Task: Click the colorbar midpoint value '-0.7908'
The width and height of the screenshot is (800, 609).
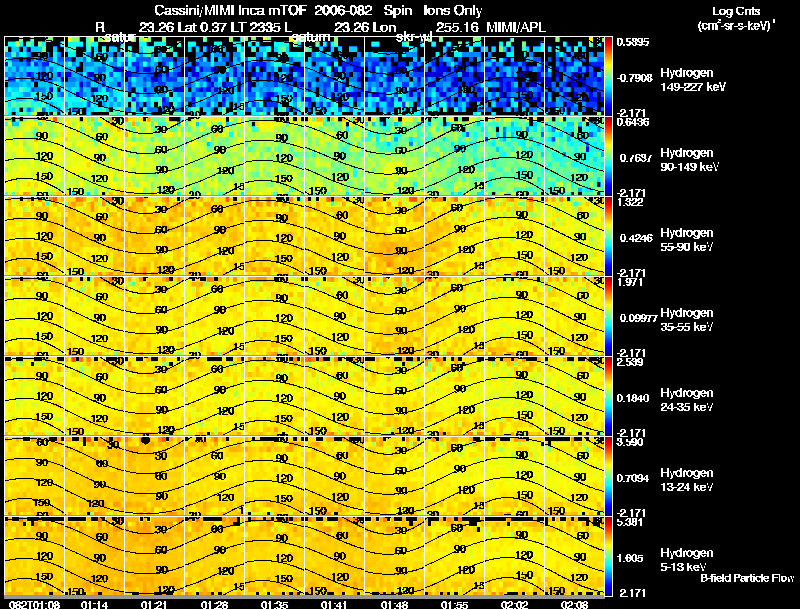Action: coord(635,78)
